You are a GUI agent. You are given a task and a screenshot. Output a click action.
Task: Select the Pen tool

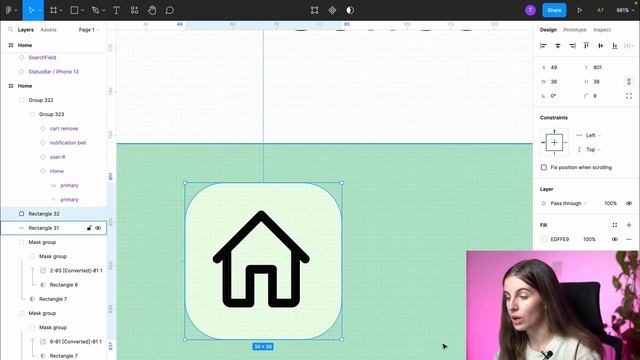pyautogui.click(x=96, y=10)
